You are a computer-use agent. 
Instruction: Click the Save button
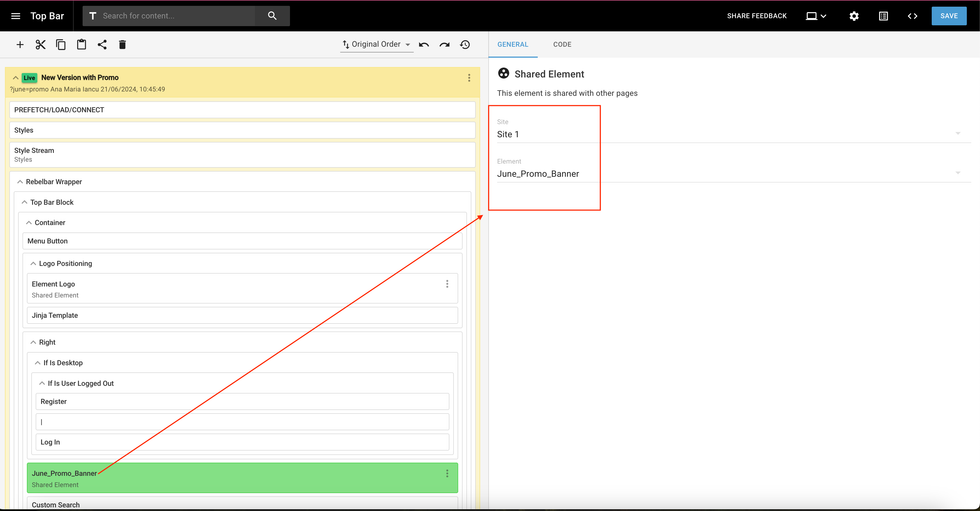[x=948, y=16]
